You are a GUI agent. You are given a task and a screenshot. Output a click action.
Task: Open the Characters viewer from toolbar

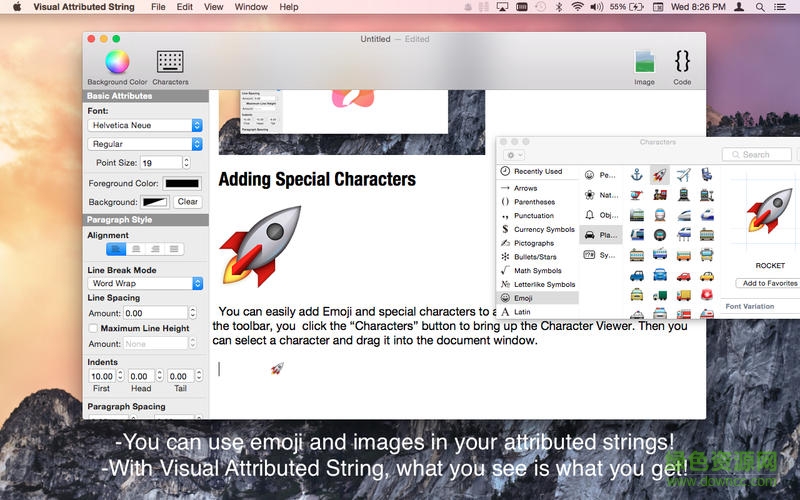pos(170,61)
